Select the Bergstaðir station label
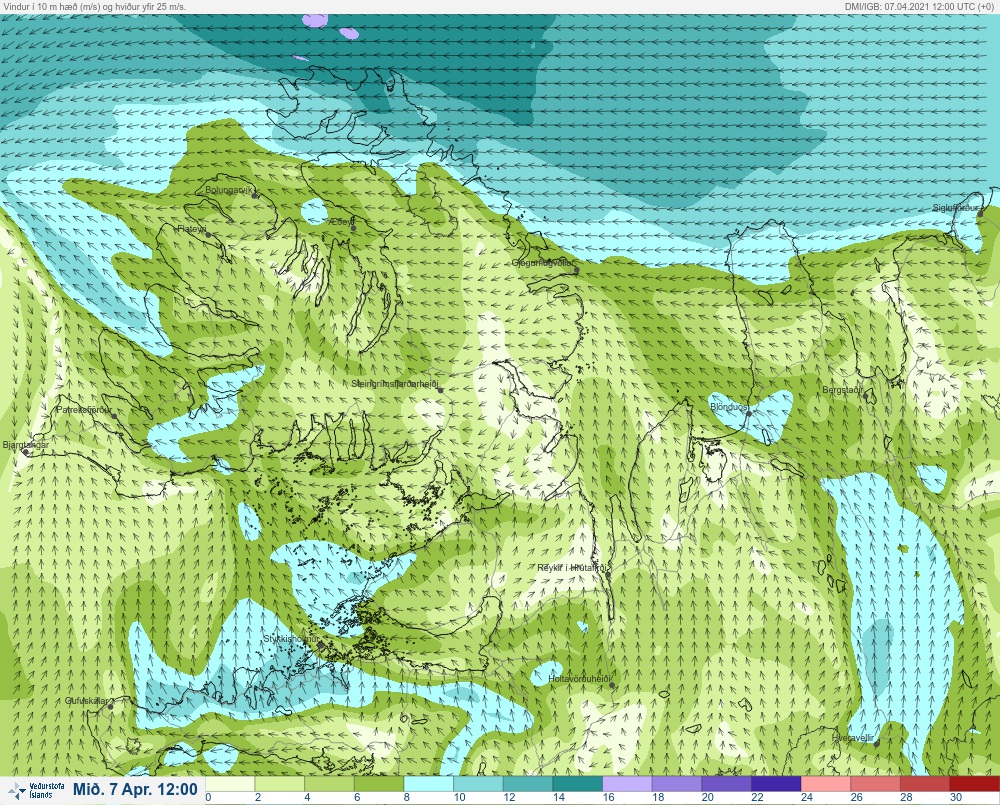The image size is (1000, 805). [x=842, y=390]
